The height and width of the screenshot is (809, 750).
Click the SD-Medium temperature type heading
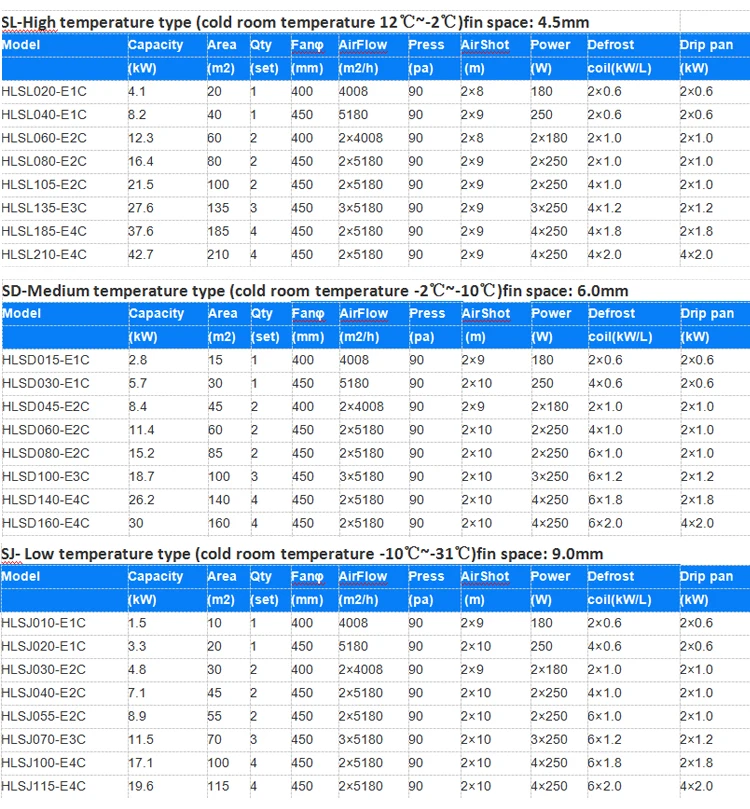click(x=314, y=291)
